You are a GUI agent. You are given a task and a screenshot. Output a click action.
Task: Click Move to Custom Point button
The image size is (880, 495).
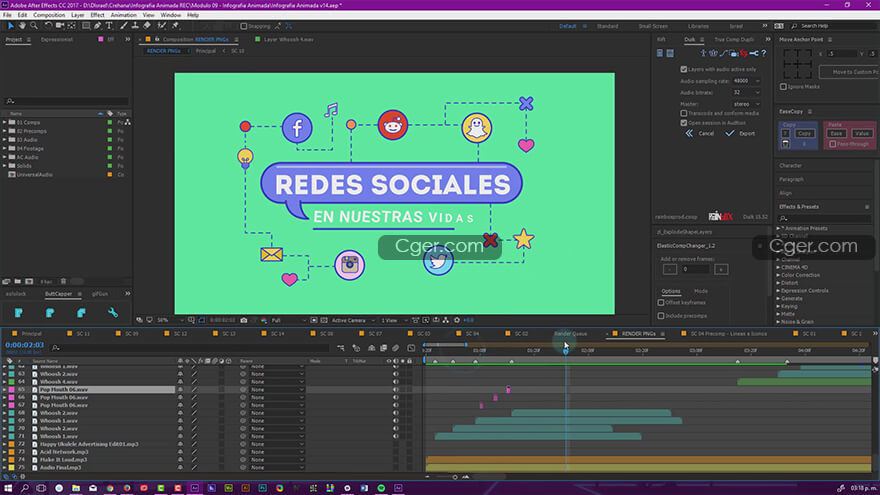850,72
